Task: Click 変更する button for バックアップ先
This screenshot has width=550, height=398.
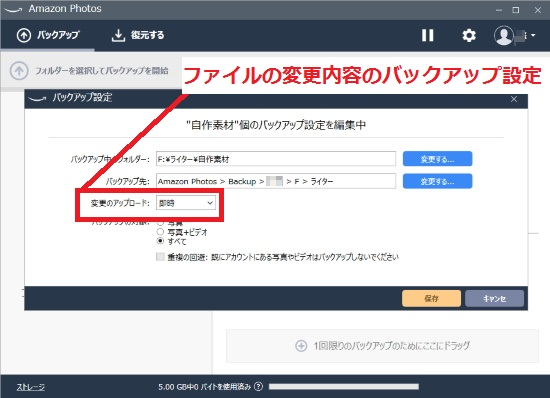Action: point(437,181)
